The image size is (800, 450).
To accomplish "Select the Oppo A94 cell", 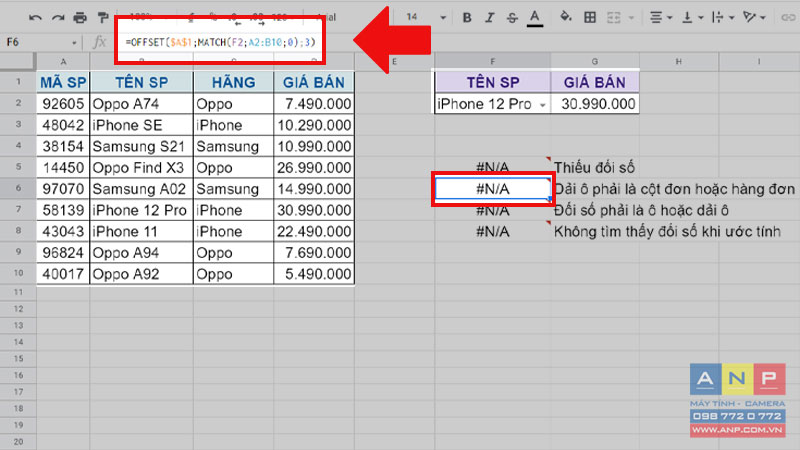I will (x=141, y=253).
